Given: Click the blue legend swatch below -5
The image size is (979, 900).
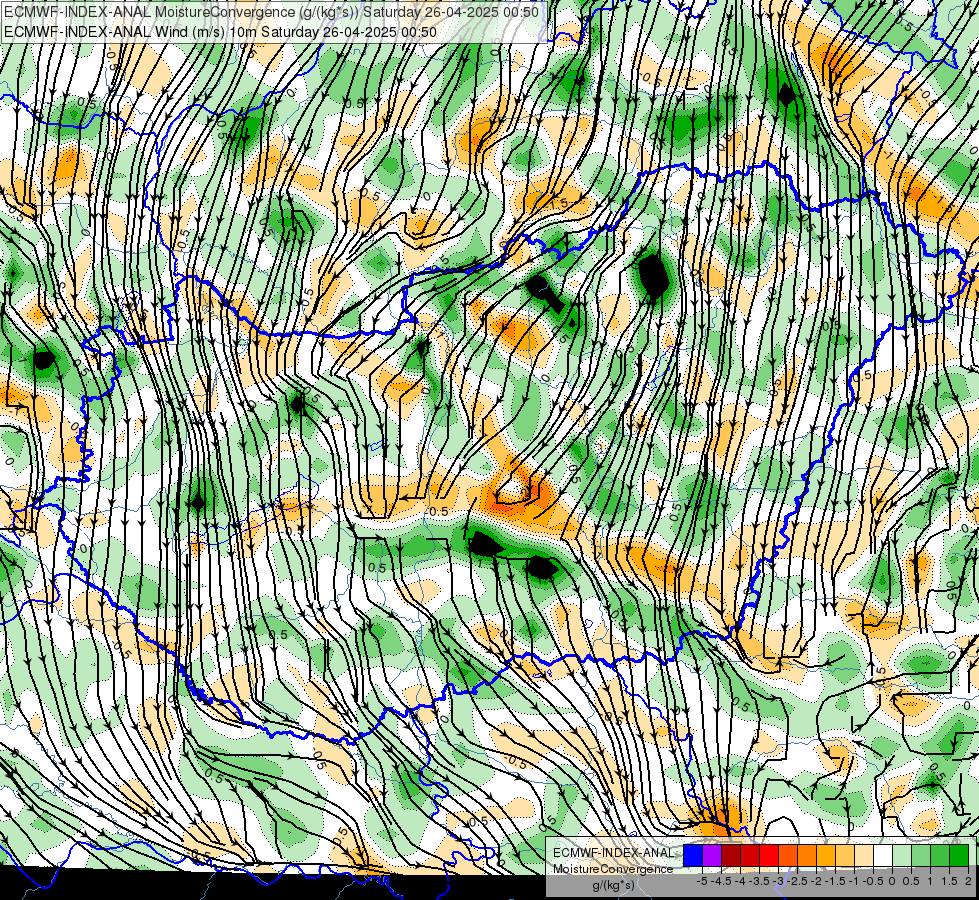Looking at the screenshot, I should (x=693, y=855).
